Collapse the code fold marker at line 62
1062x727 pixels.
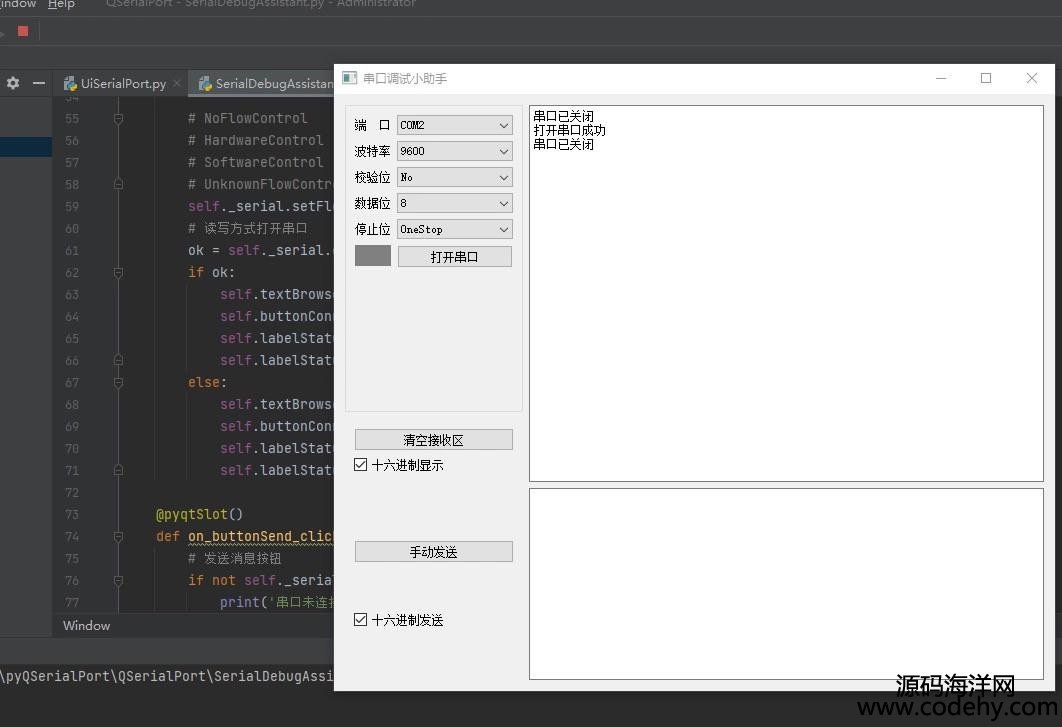118,272
